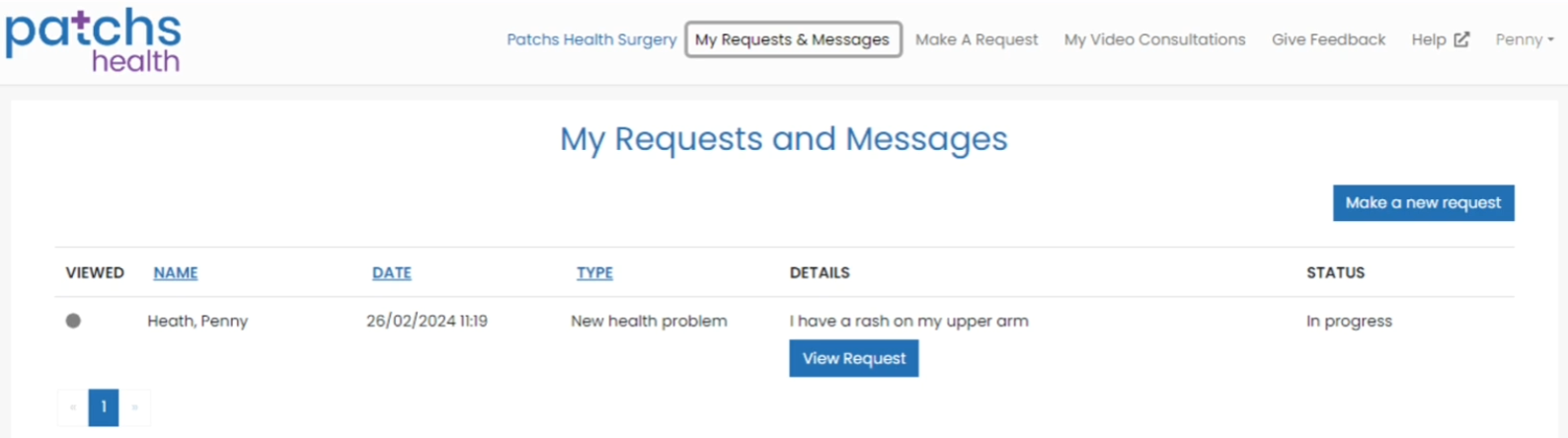Sort requests by NAME column
1568x438 pixels.
pos(176,272)
